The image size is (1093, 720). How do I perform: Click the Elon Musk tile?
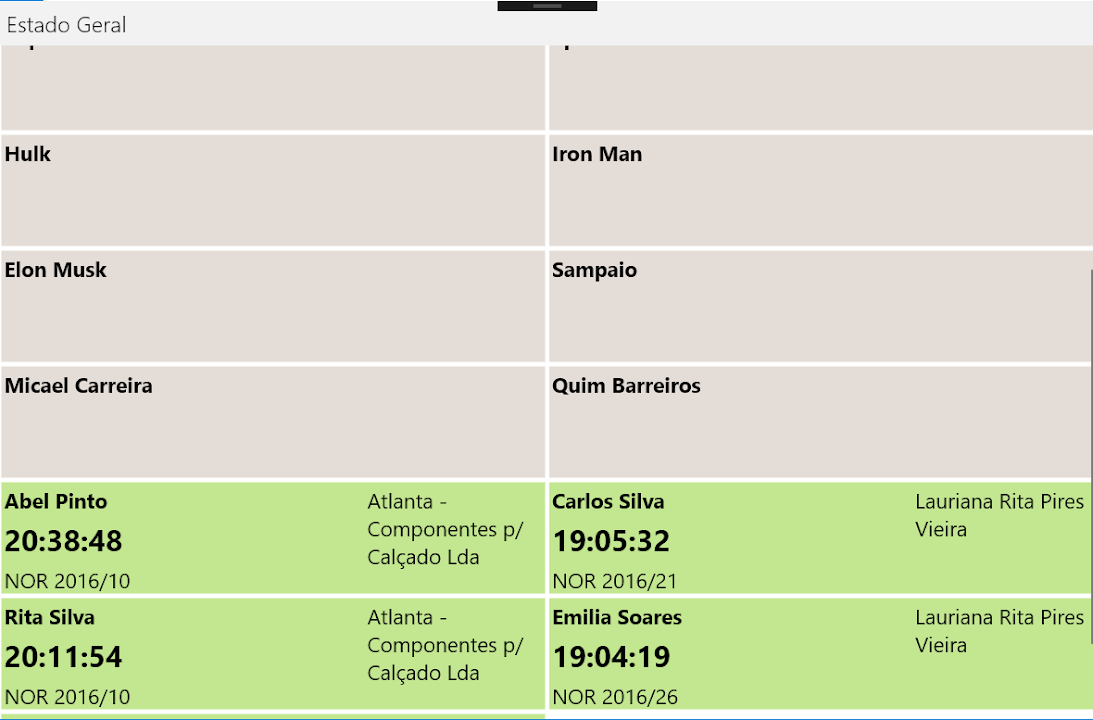coord(273,306)
